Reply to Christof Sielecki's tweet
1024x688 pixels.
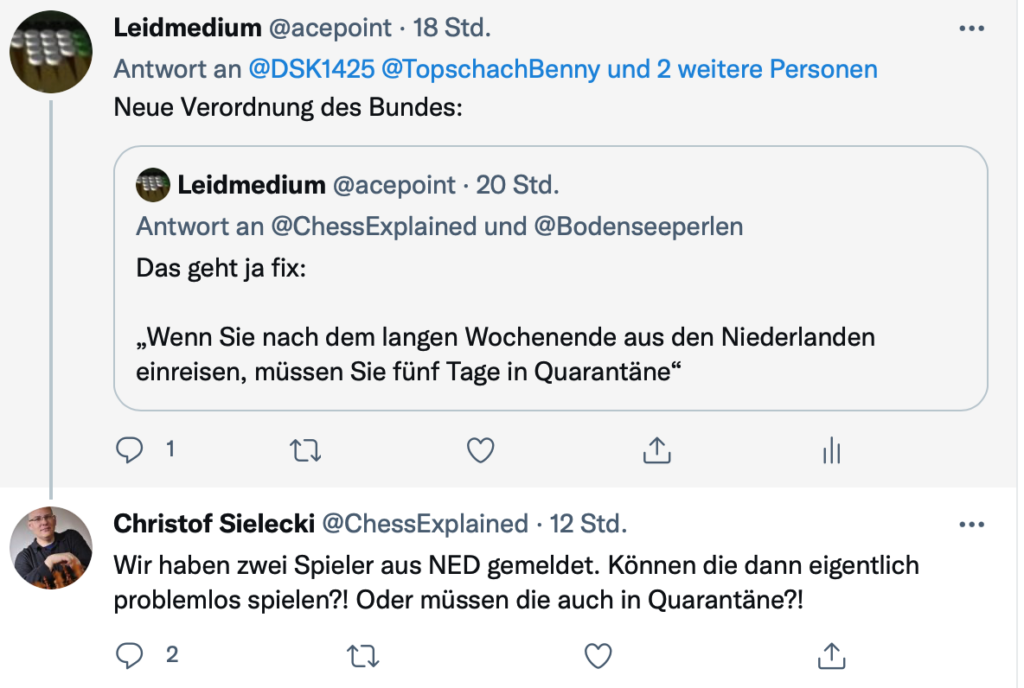coord(129,655)
